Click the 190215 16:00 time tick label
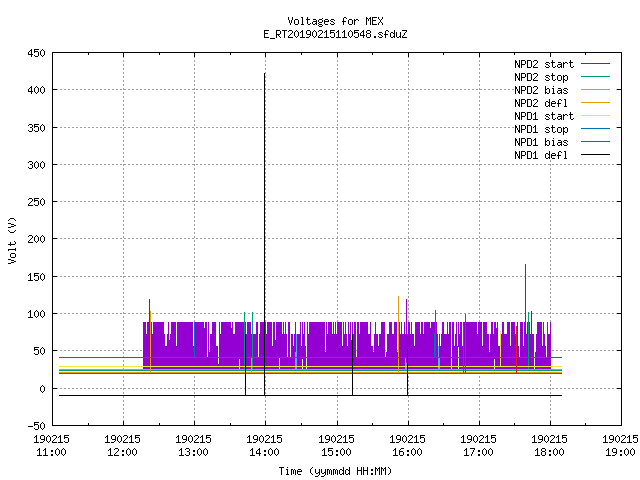 [x=407, y=445]
